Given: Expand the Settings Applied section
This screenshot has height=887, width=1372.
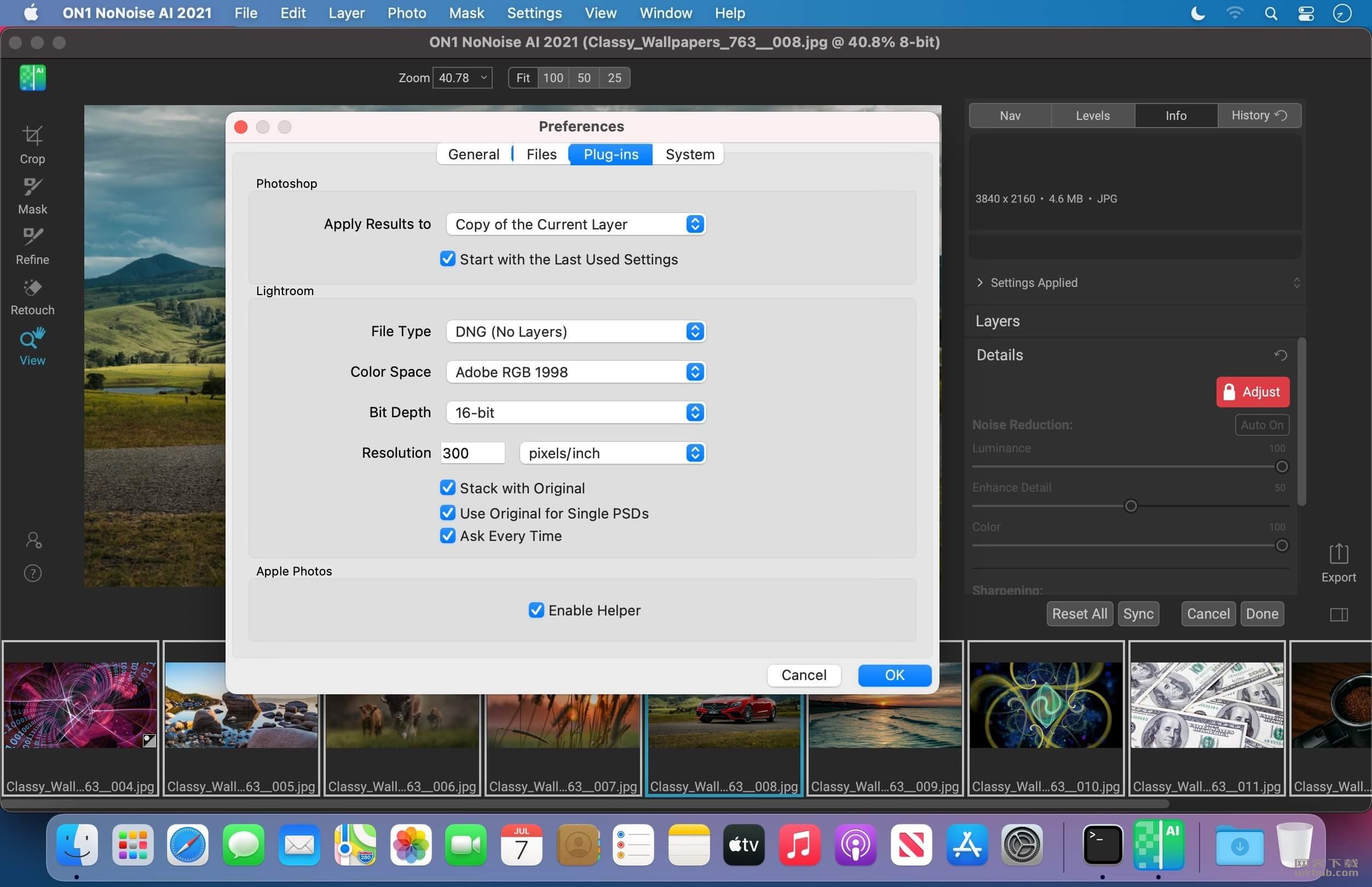Looking at the screenshot, I should click(979, 282).
